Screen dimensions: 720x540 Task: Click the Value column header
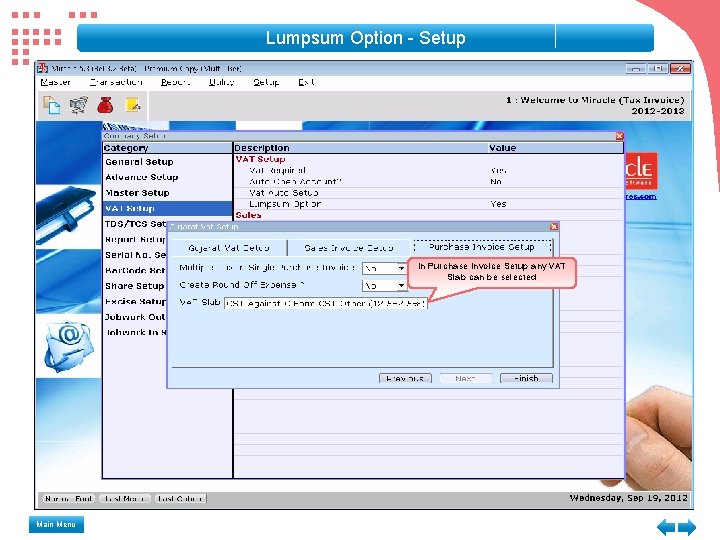556,148
